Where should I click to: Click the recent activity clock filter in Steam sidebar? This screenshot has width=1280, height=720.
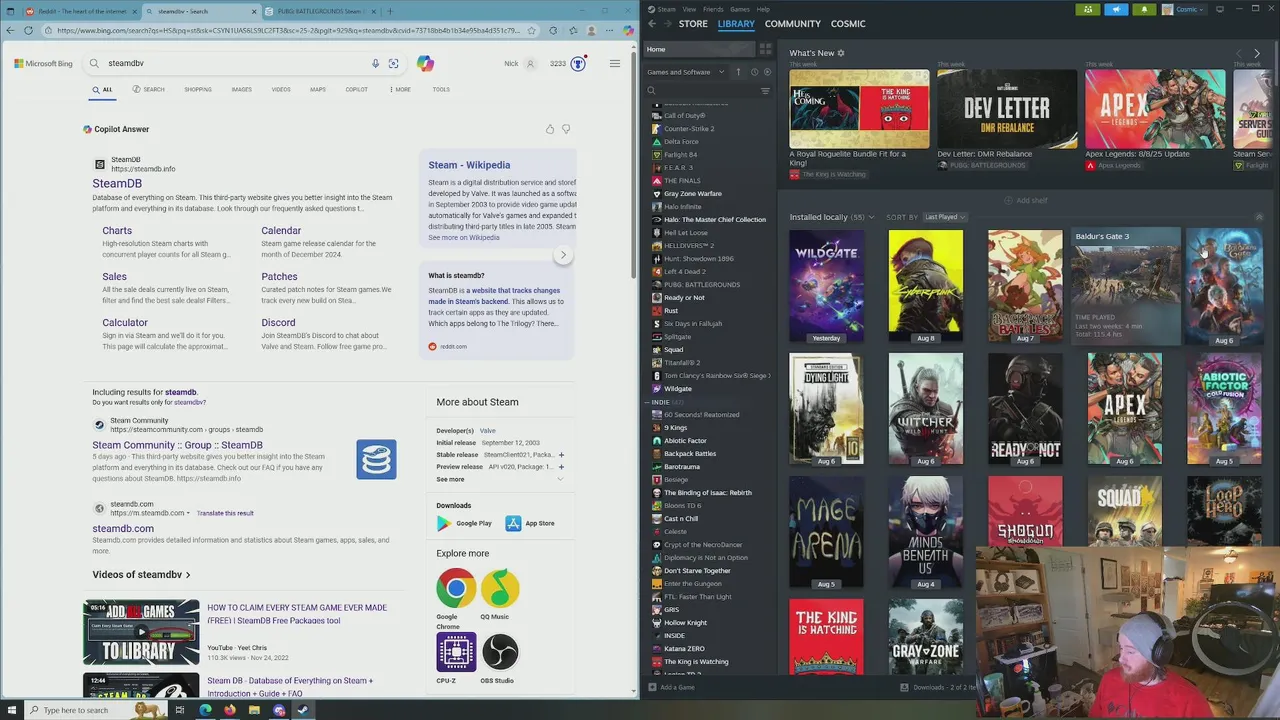point(754,72)
